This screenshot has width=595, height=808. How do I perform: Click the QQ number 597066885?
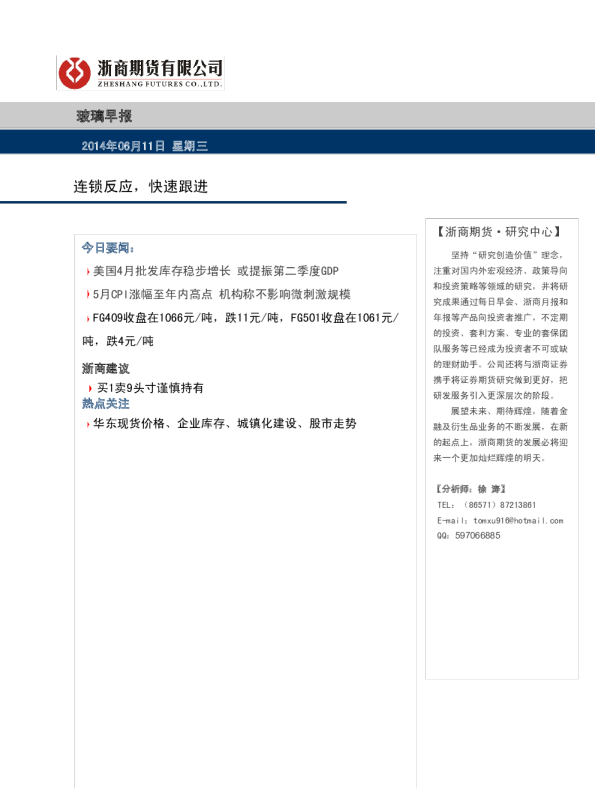pos(478,535)
